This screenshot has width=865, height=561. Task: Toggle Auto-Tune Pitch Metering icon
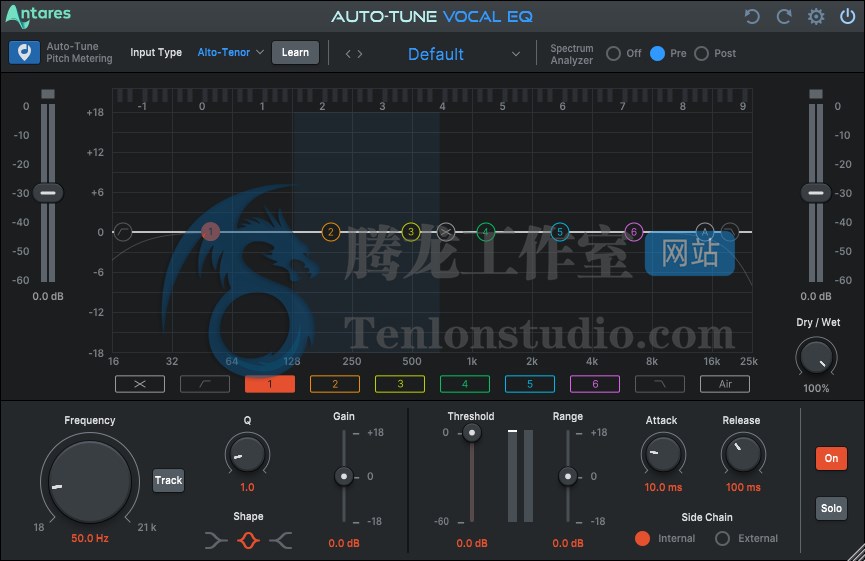pos(24,52)
